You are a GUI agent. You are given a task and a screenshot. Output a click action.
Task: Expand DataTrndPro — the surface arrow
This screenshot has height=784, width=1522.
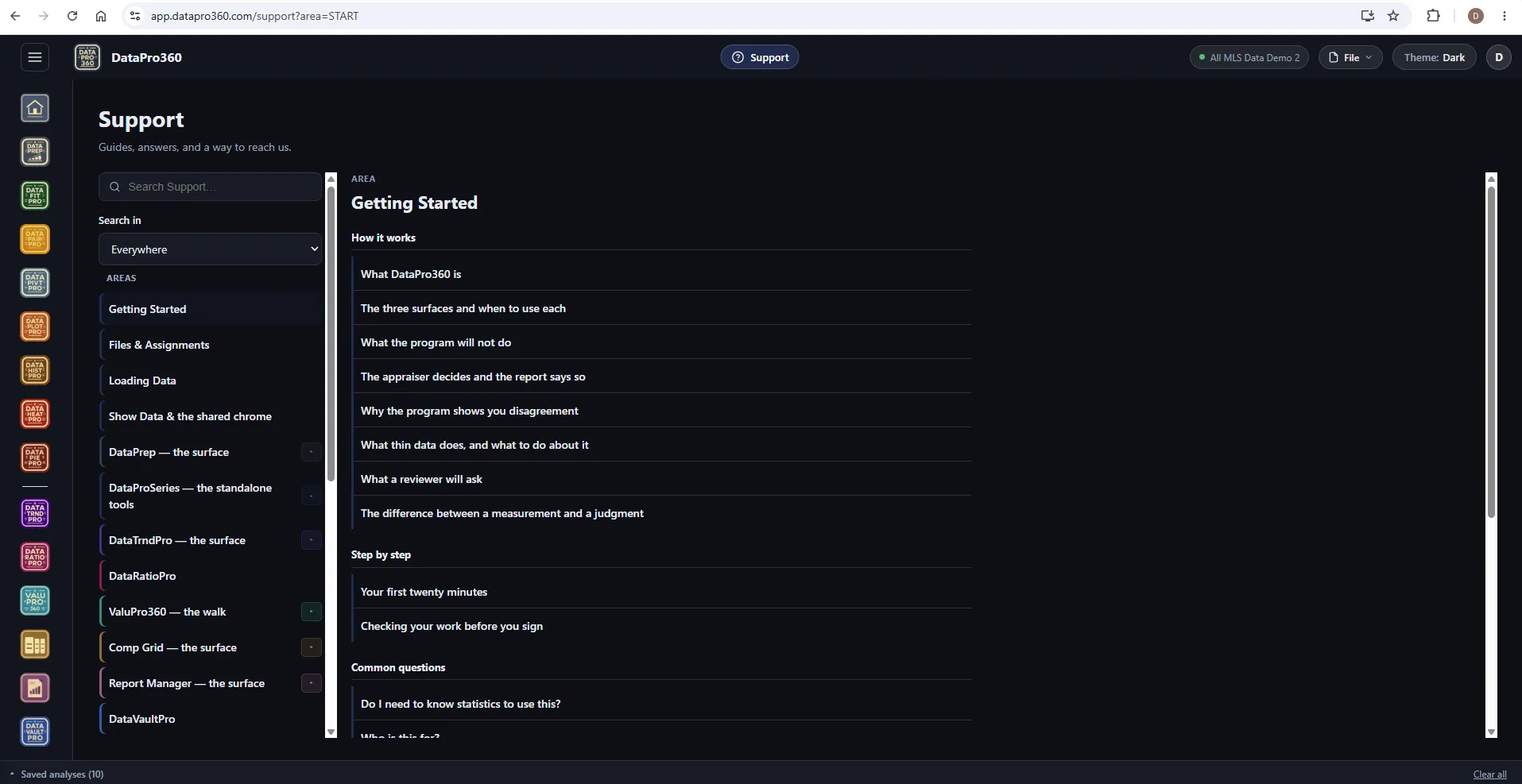(x=312, y=540)
